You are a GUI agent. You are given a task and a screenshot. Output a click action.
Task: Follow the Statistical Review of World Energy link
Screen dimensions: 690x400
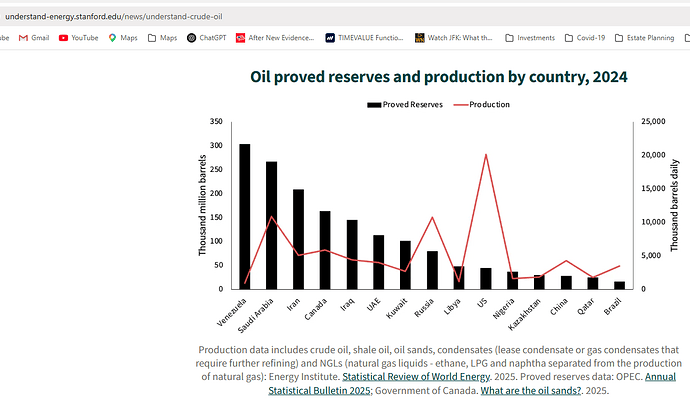click(416, 377)
